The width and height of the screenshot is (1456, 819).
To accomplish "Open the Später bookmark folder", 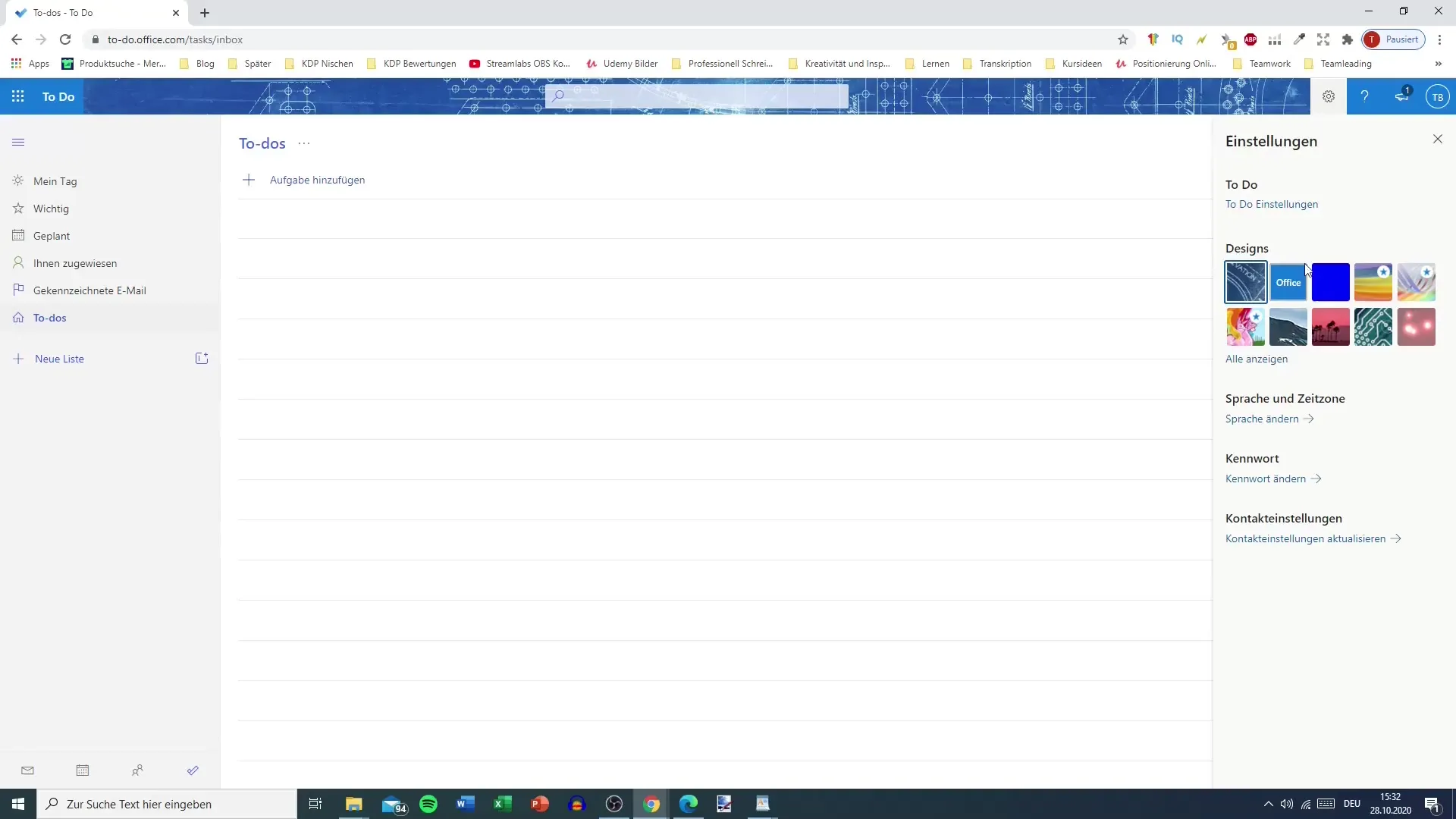I will click(x=249, y=64).
